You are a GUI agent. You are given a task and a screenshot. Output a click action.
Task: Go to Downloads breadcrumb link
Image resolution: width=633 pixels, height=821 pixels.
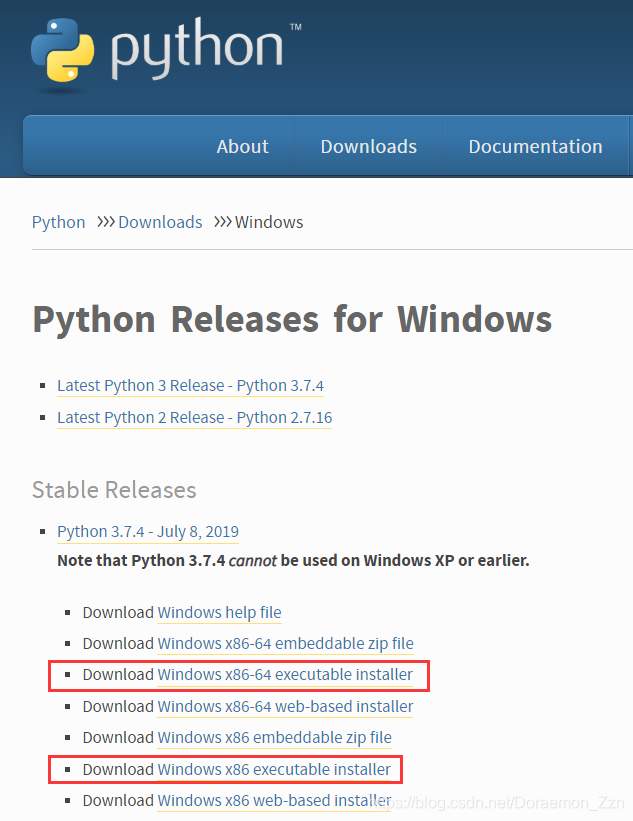pos(160,222)
